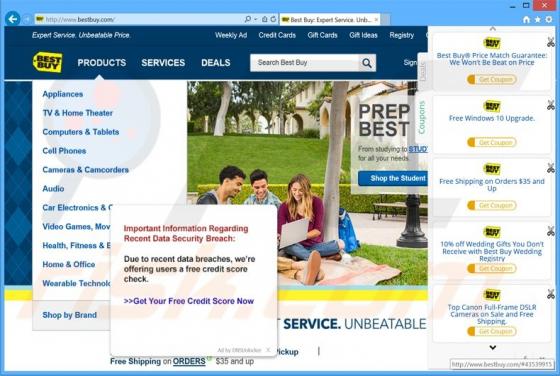Open the Registry link

402,35
